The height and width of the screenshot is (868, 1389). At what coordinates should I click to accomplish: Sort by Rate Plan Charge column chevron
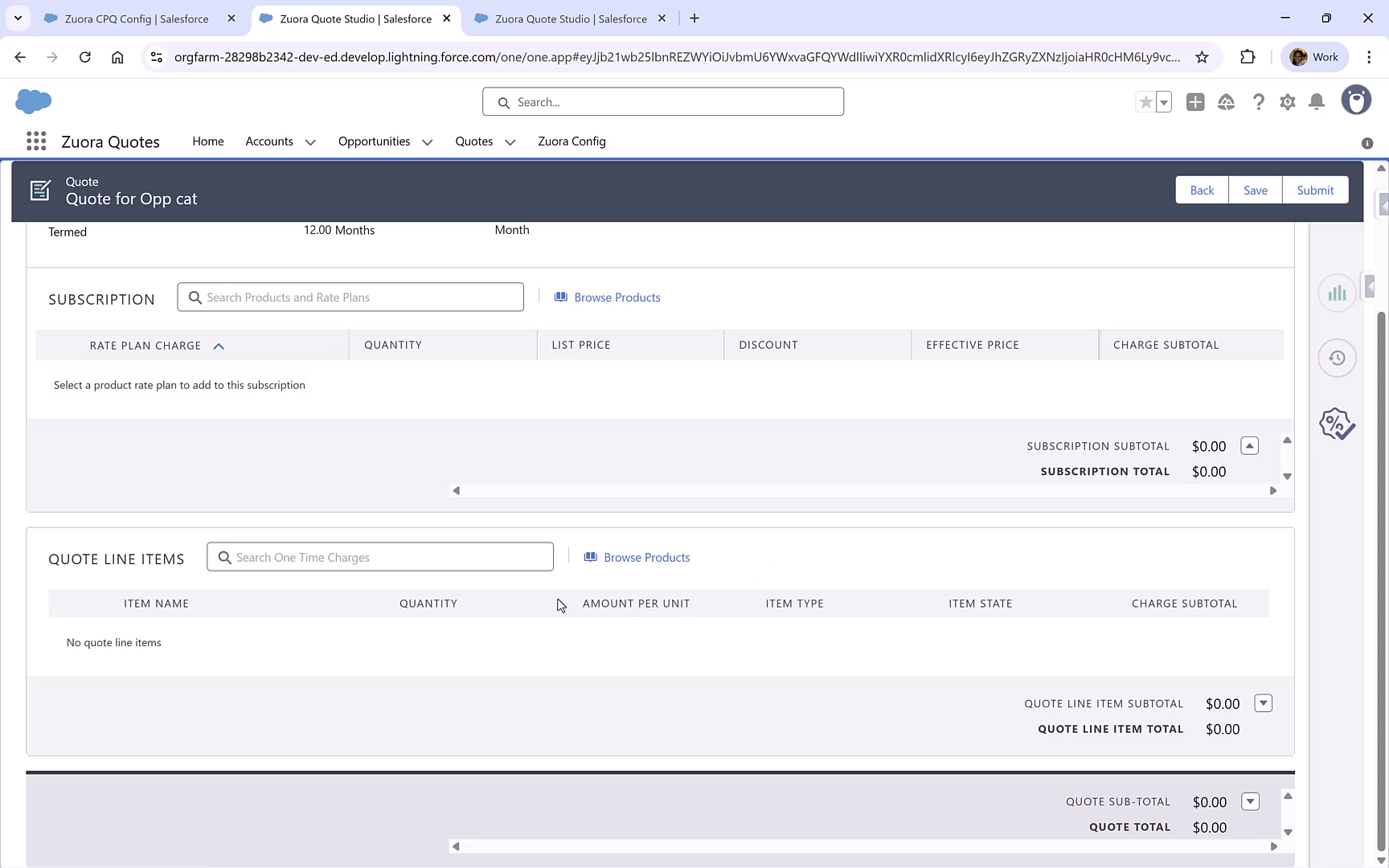pos(219,346)
